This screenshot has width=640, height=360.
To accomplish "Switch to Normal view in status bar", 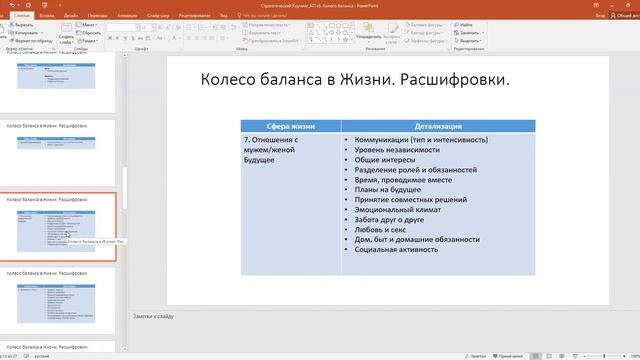I will (x=536, y=356).
